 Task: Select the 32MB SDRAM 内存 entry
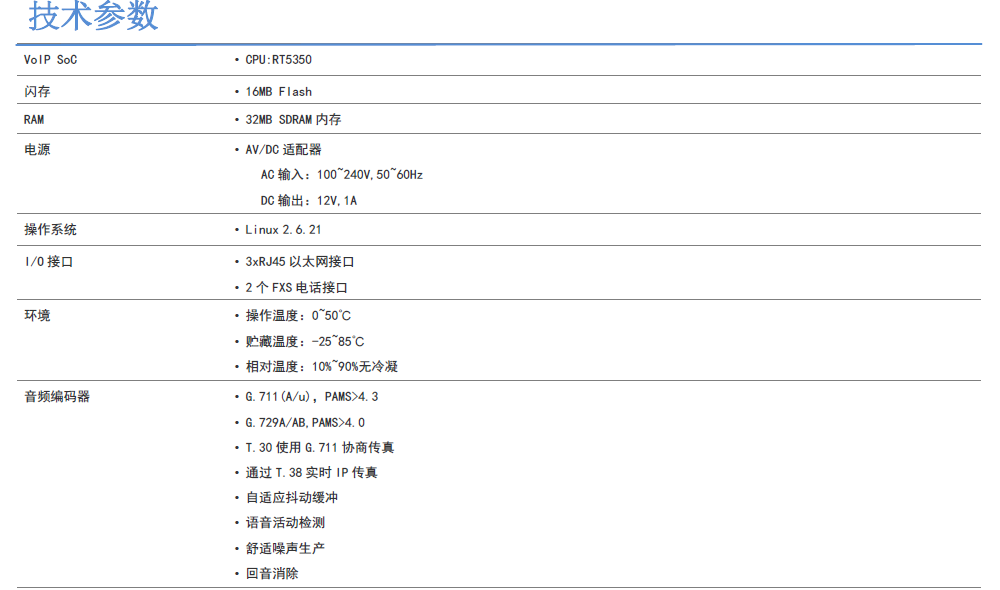[x=293, y=119]
